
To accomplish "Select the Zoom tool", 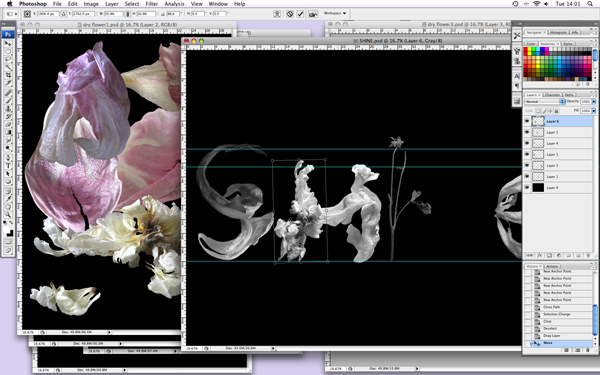I will [8, 214].
